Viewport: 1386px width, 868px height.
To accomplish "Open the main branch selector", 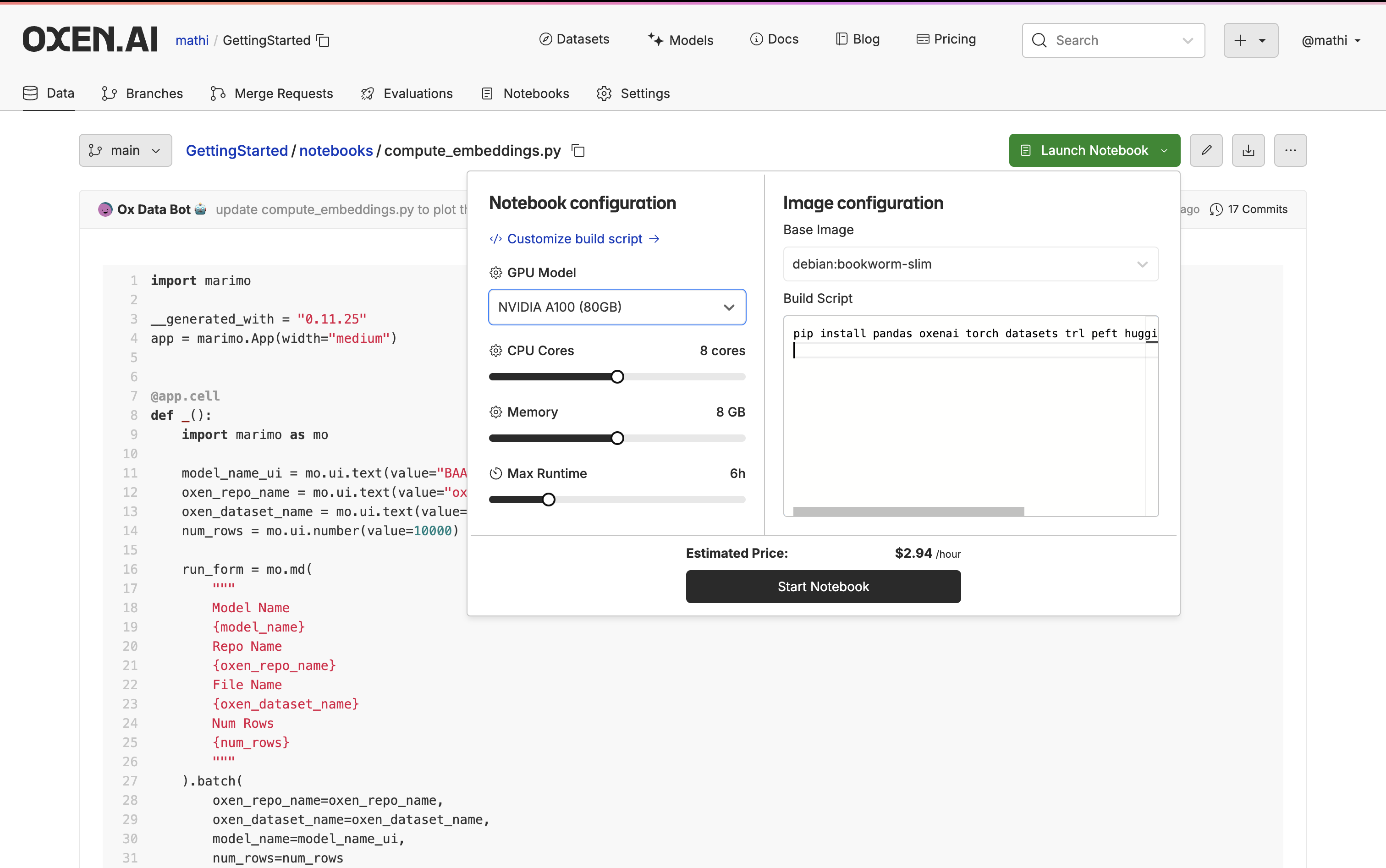I will click(x=125, y=150).
